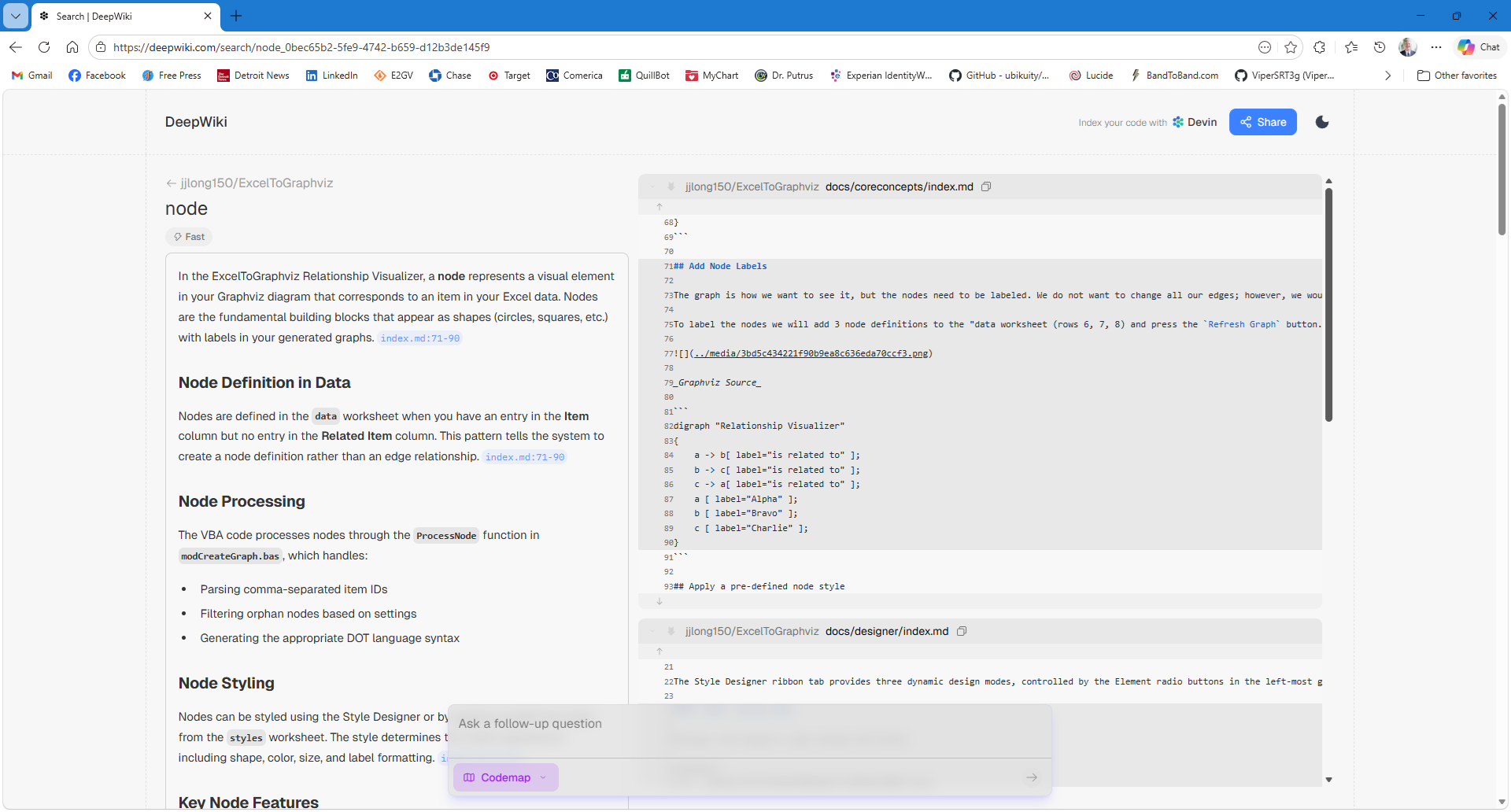Expand code above line 68 in coreconcepts
Viewport: 1511px width, 812px height.
pyautogui.click(x=659, y=207)
